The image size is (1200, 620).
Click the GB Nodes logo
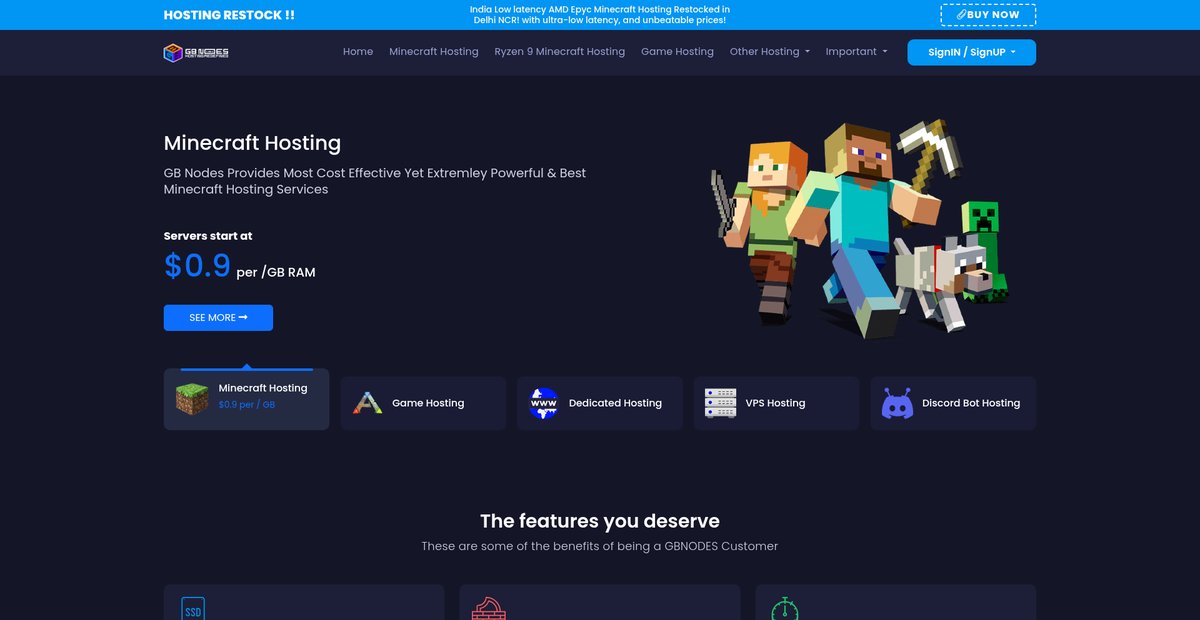[x=196, y=52]
